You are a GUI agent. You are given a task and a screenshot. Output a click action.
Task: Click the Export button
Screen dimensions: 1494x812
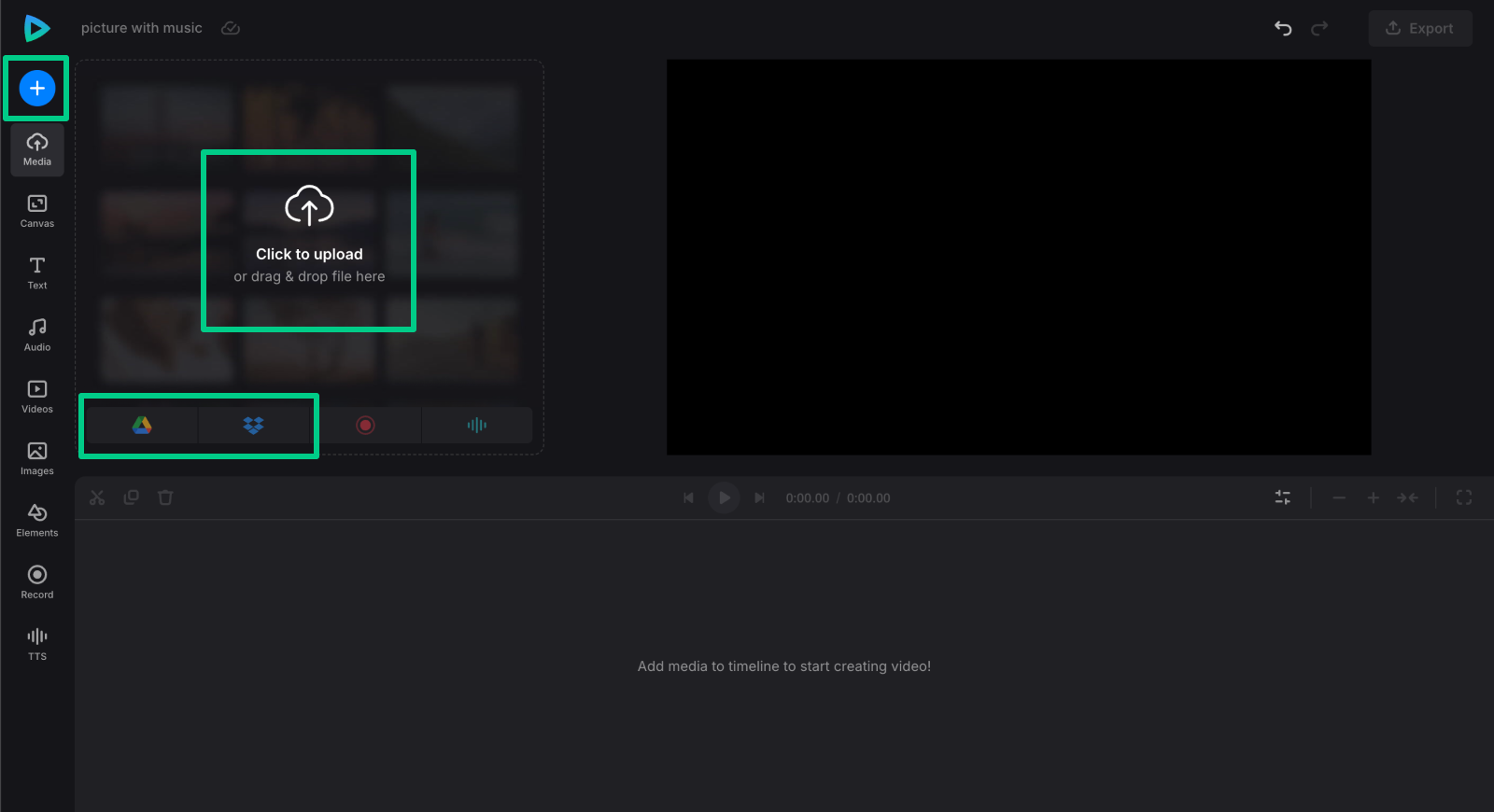(1420, 28)
